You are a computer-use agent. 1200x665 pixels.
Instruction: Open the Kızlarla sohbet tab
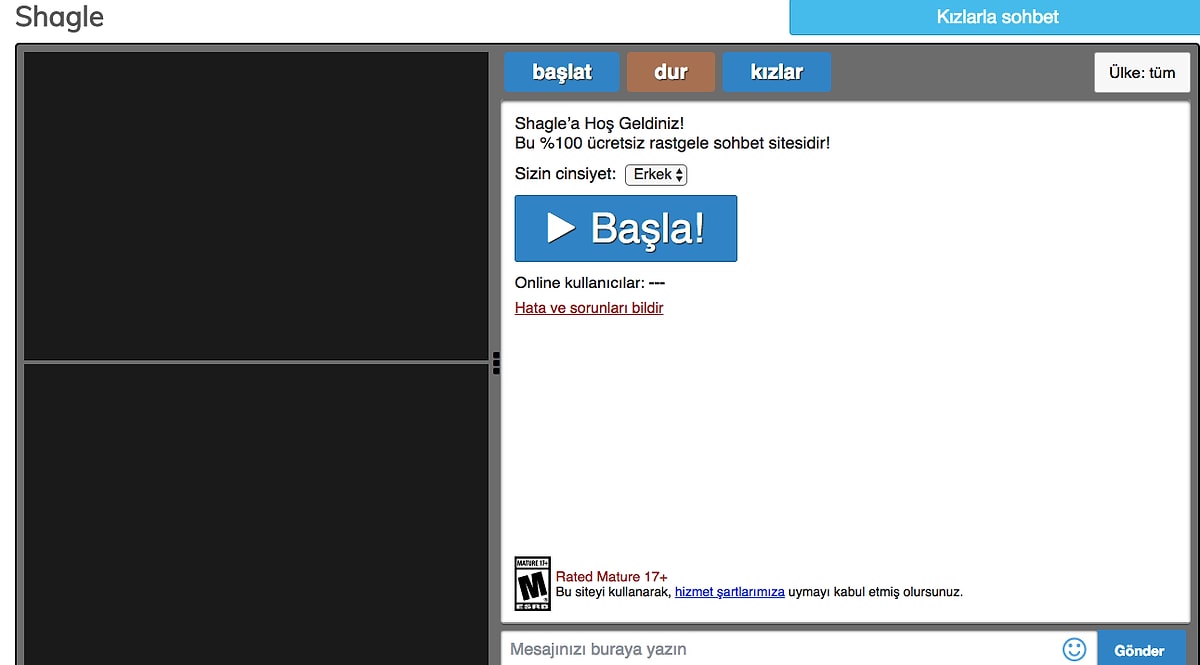996,17
